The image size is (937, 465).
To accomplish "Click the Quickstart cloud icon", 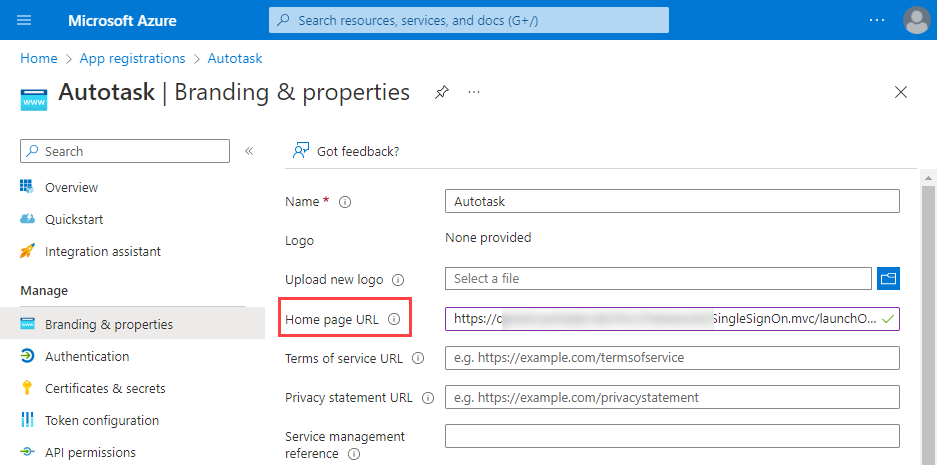I will tap(27, 219).
